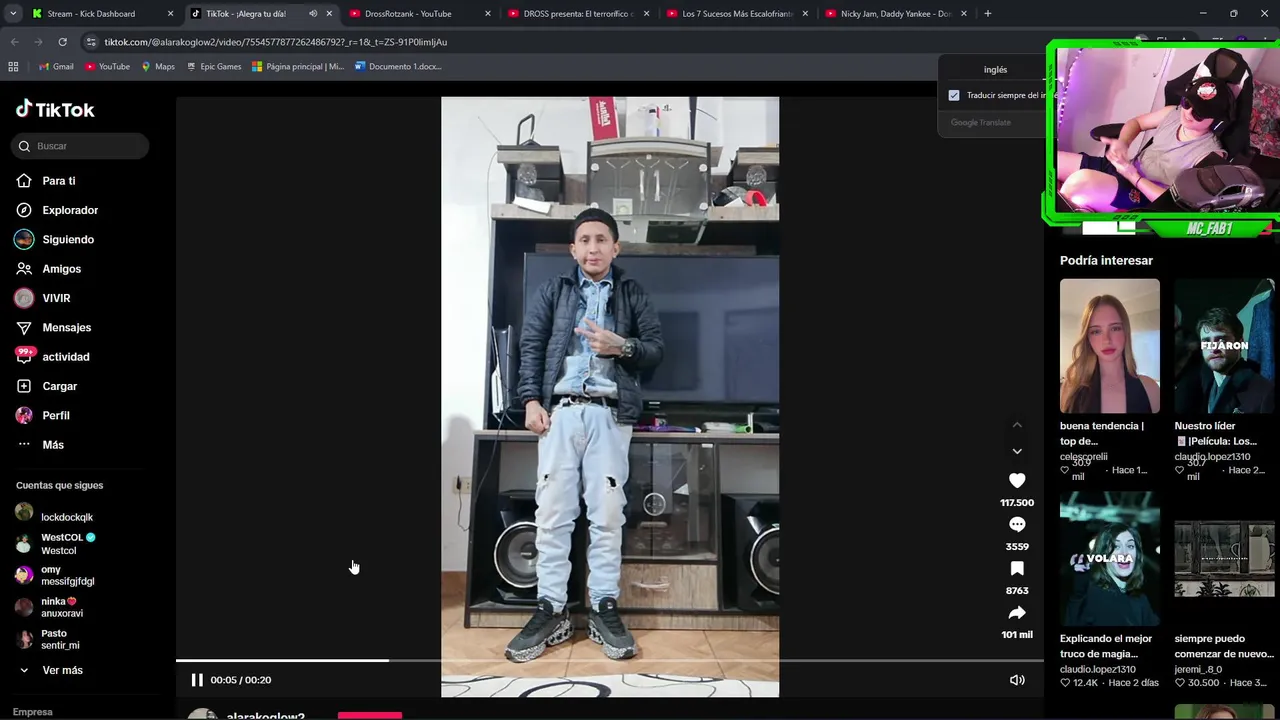Click the browser address bar URL
The height and width of the screenshot is (720, 1280).
[x=276, y=42]
